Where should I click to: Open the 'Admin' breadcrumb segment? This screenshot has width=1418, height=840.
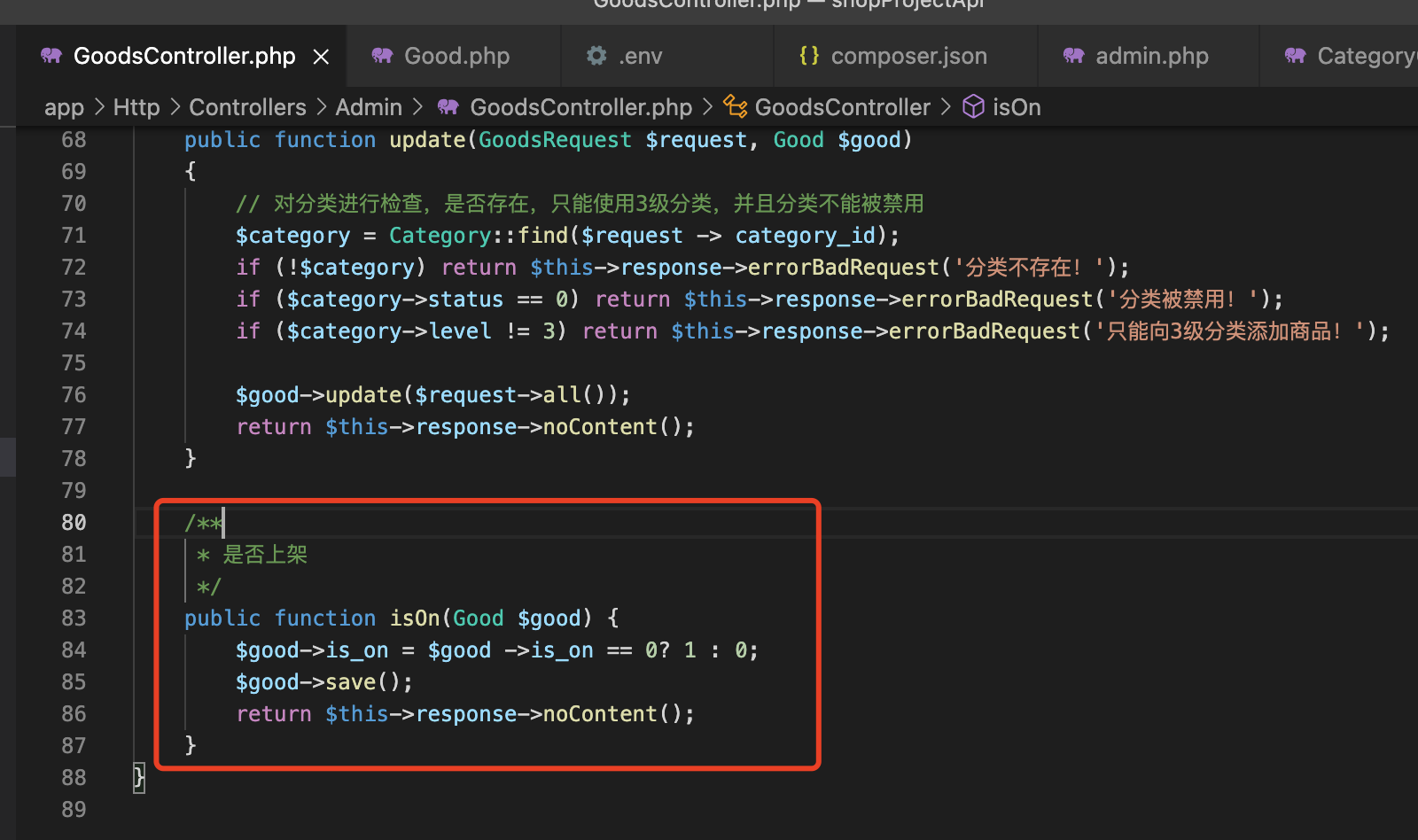click(369, 107)
